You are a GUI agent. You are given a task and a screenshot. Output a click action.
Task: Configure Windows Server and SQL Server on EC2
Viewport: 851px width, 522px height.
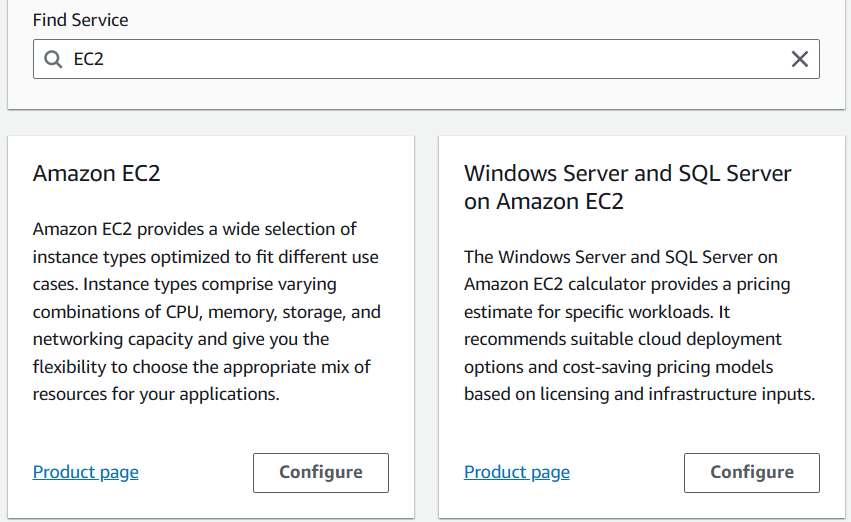[752, 473]
